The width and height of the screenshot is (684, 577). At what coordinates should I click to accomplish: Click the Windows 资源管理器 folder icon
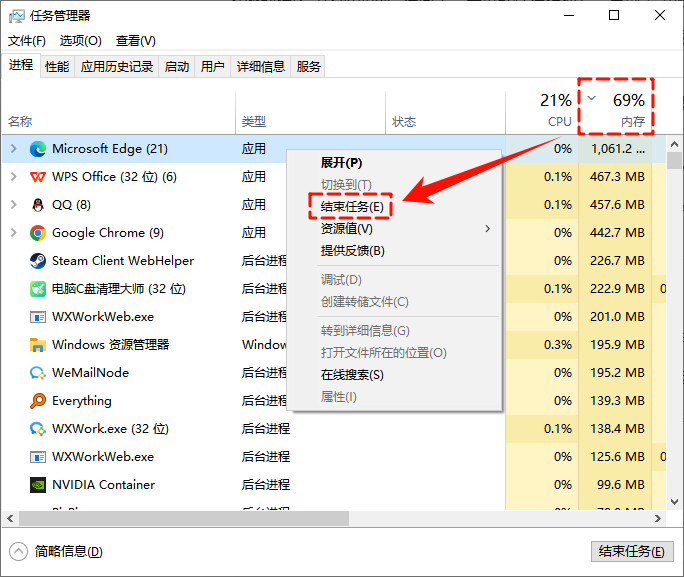pos(38,345)
